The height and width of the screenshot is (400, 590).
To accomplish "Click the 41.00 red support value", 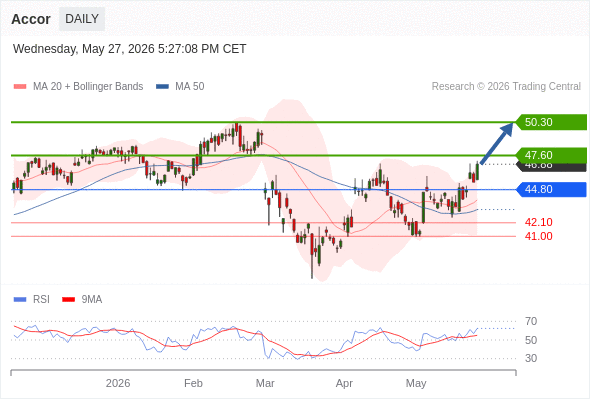I will pyautogui.click(x=538, y=236).
